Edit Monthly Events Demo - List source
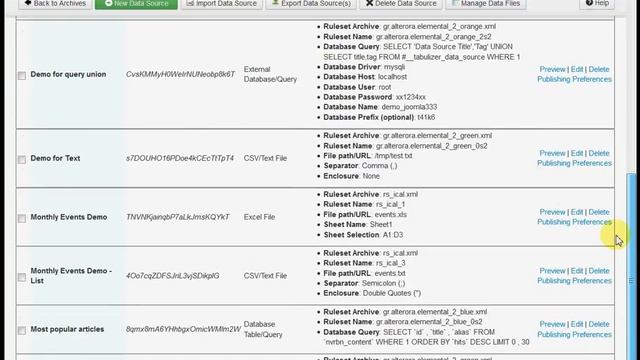The image size is (640, 360). [577, 271]
